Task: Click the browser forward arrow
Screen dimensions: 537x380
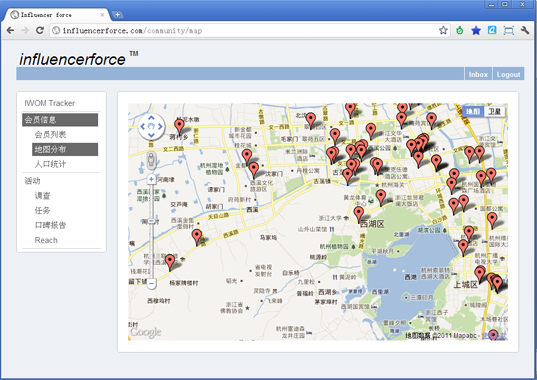Action: point(25,30)
